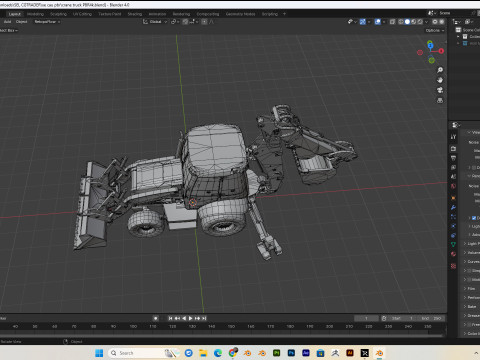Open the green Object Data tab

tap(453, 244)
